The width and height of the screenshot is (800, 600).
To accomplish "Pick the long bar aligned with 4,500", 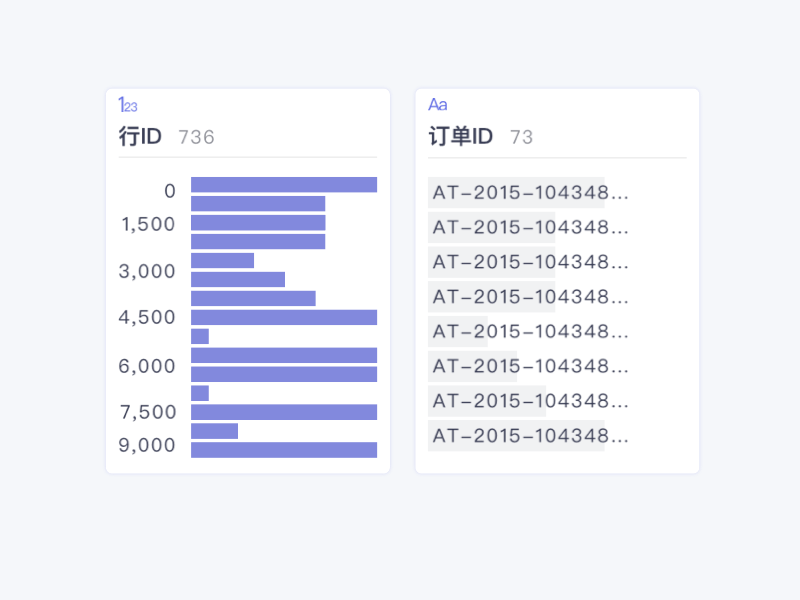I will [x=284, y=317].
